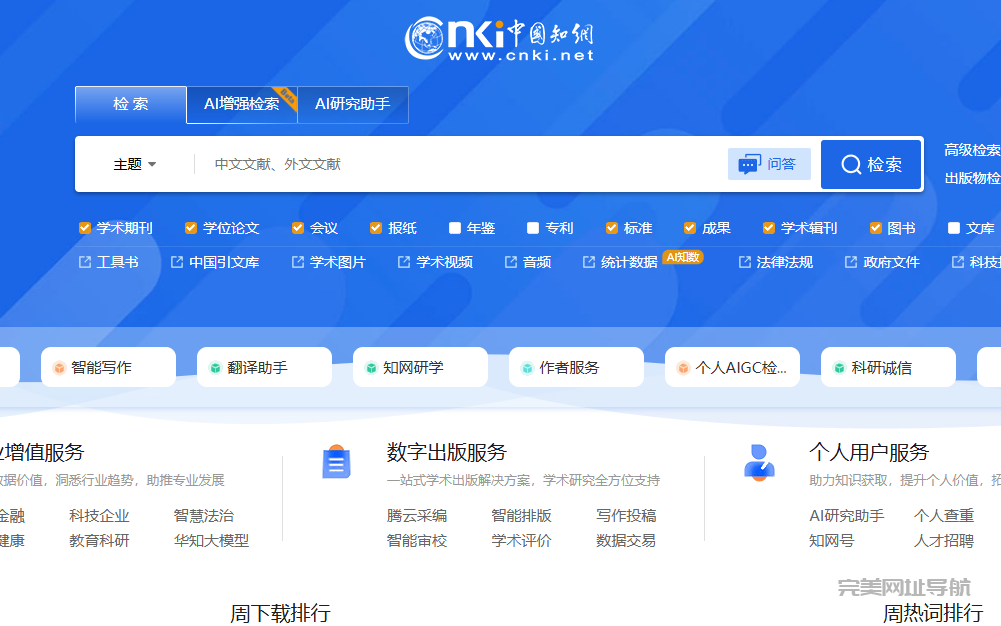Open AI研究助手 link under 个人用户服务
This screenshot has width=1001, height=626.
coord(847,516)
